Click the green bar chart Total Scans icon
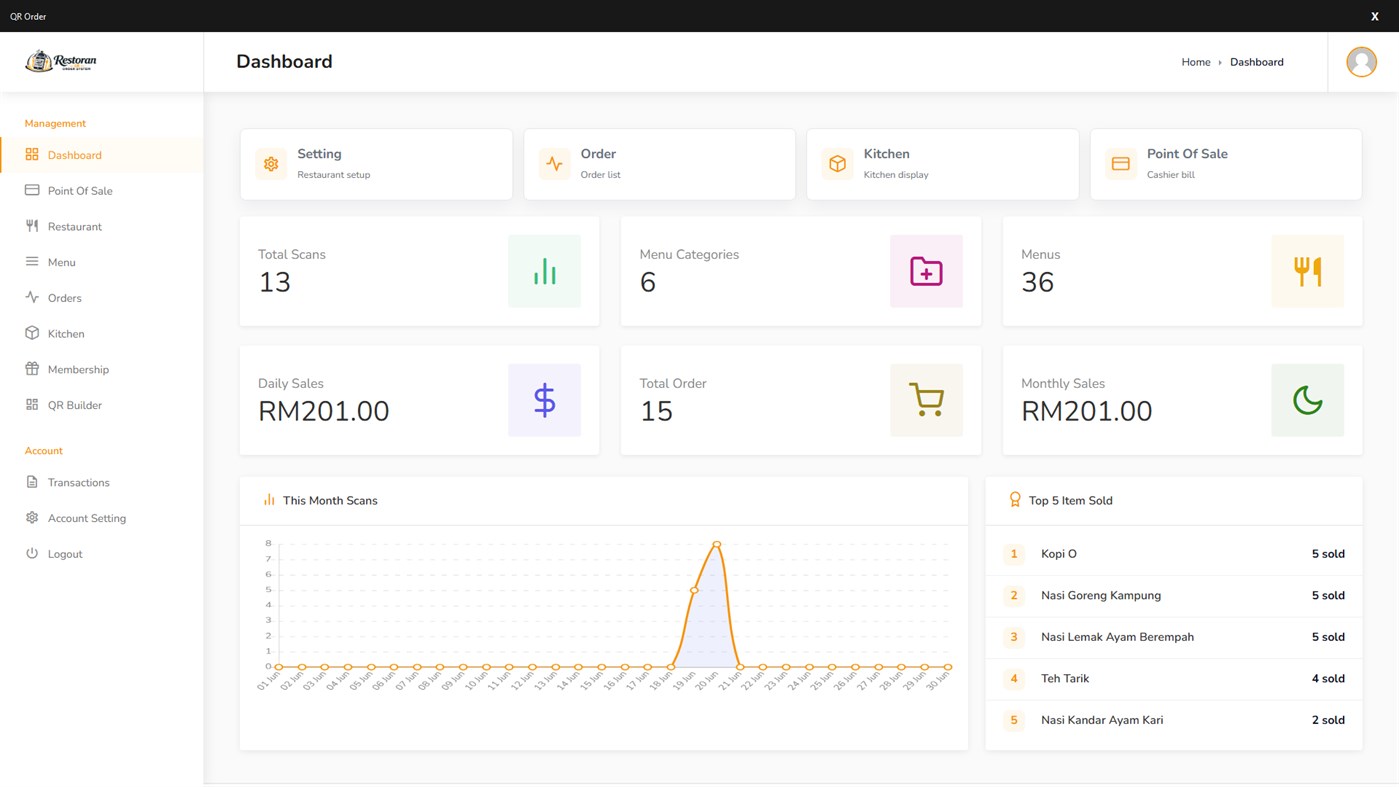Screen dimensions: 1399x787 coord(544,271)
